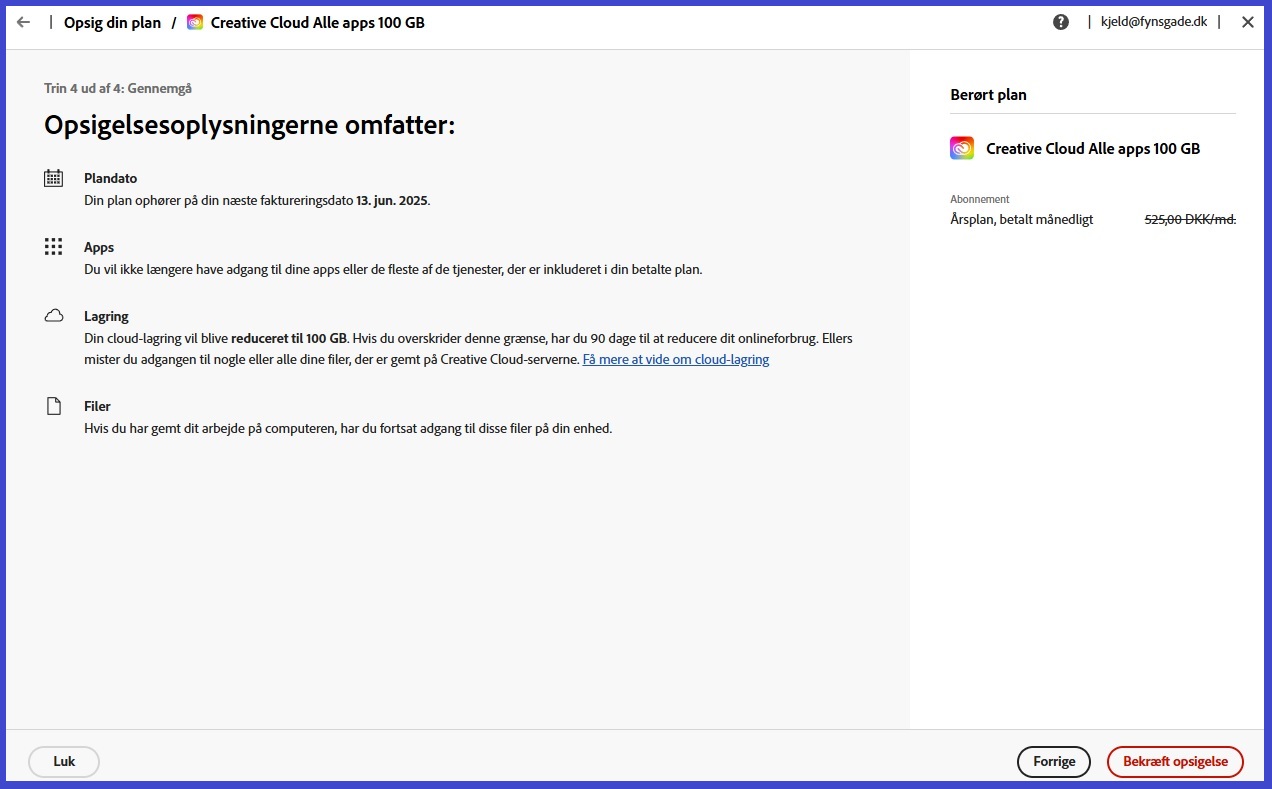The width and height of the screenshot is (1272, 789).
Task: Click the 'Opsigelsesoplysningerne omfatter:' heading
Action: pos(250,125)
